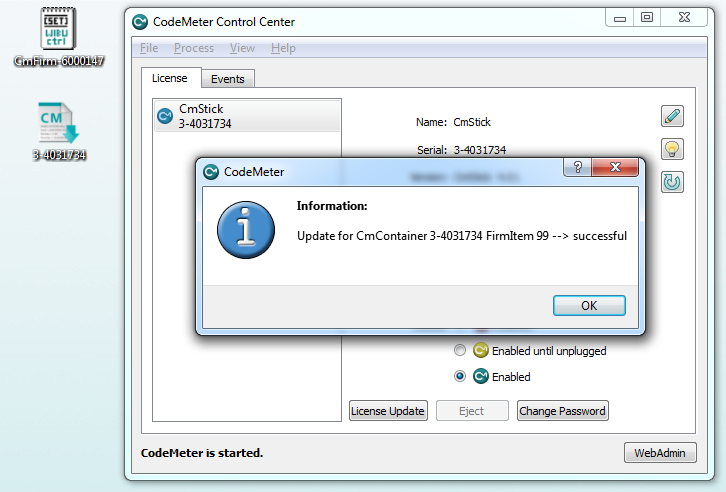Click the Change Password button

[x=563, y=411]
